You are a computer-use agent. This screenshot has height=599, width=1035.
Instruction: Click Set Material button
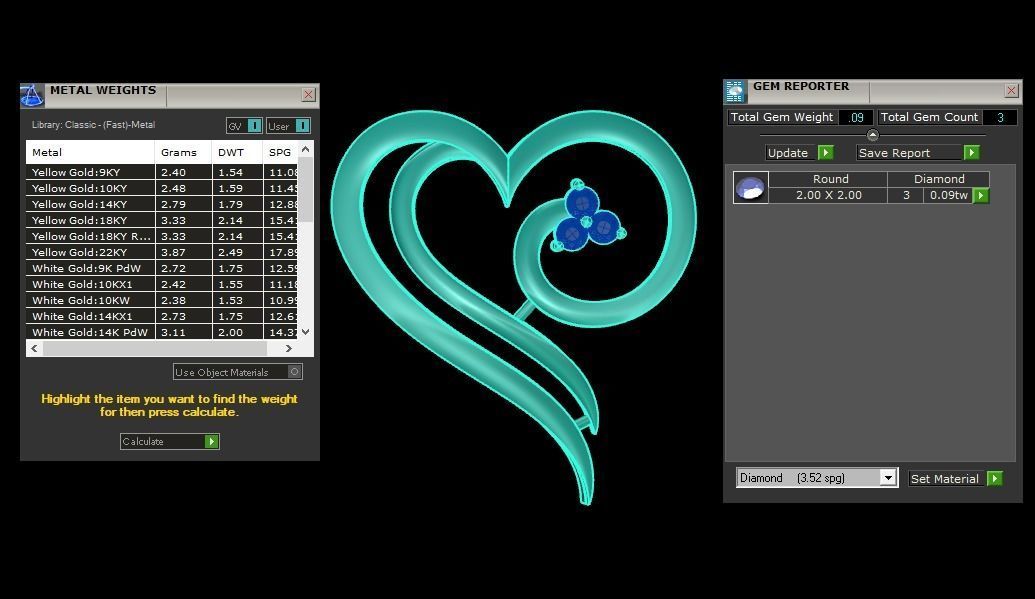coord(956,479)
